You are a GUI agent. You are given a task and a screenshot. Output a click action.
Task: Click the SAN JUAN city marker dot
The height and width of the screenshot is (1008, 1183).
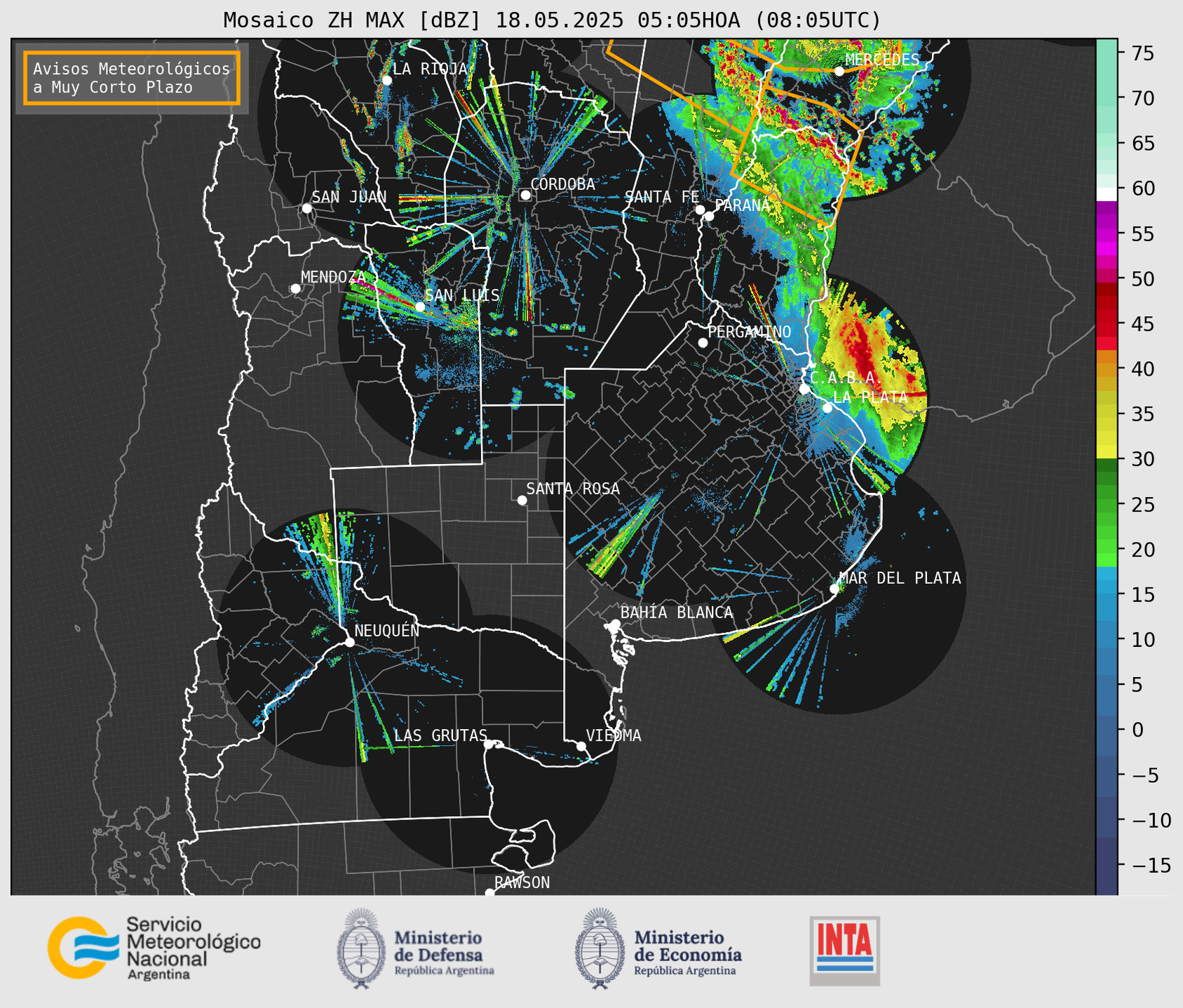point(306,208)
